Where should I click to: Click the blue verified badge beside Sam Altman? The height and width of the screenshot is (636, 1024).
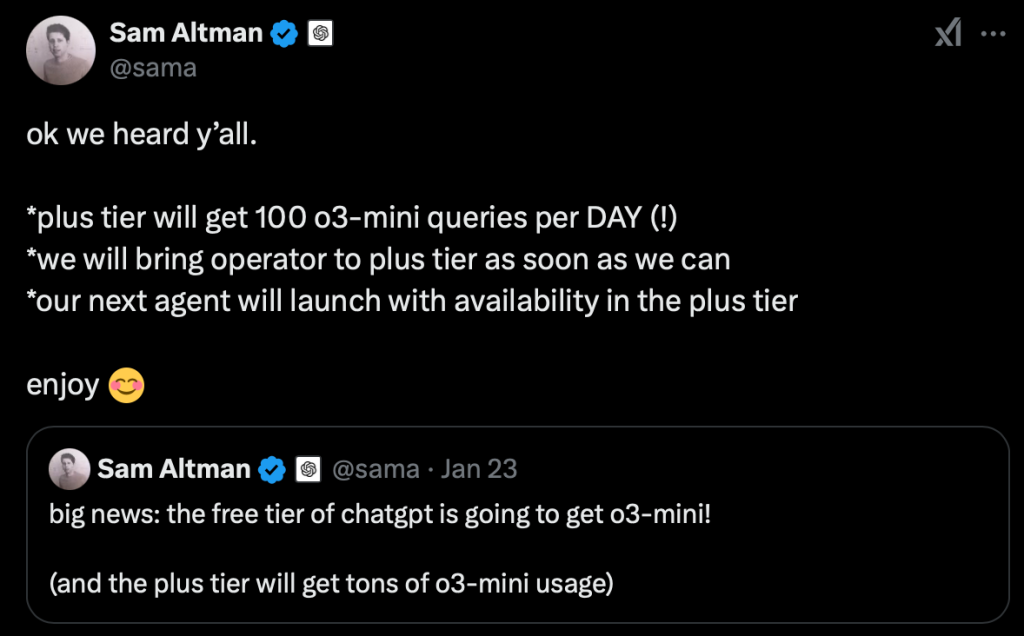pos(285,33)
